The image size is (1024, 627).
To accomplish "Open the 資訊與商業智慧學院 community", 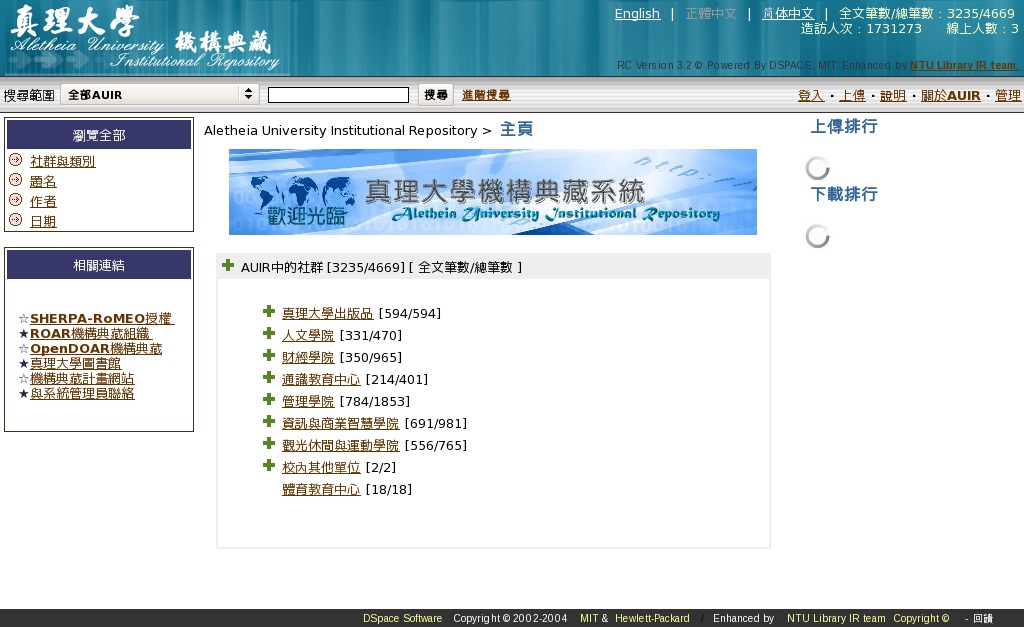I will click(x=340, y=423).
